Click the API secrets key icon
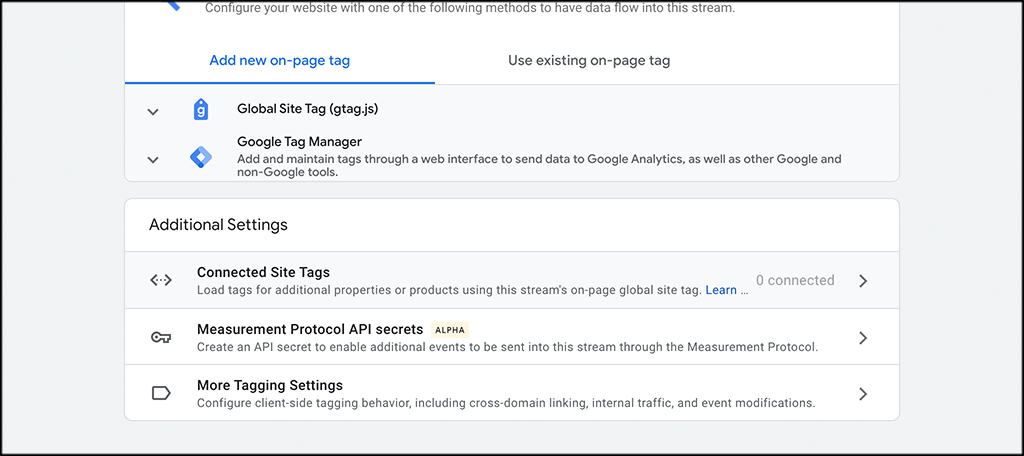 pyautogui.click(x=161, y=338)
